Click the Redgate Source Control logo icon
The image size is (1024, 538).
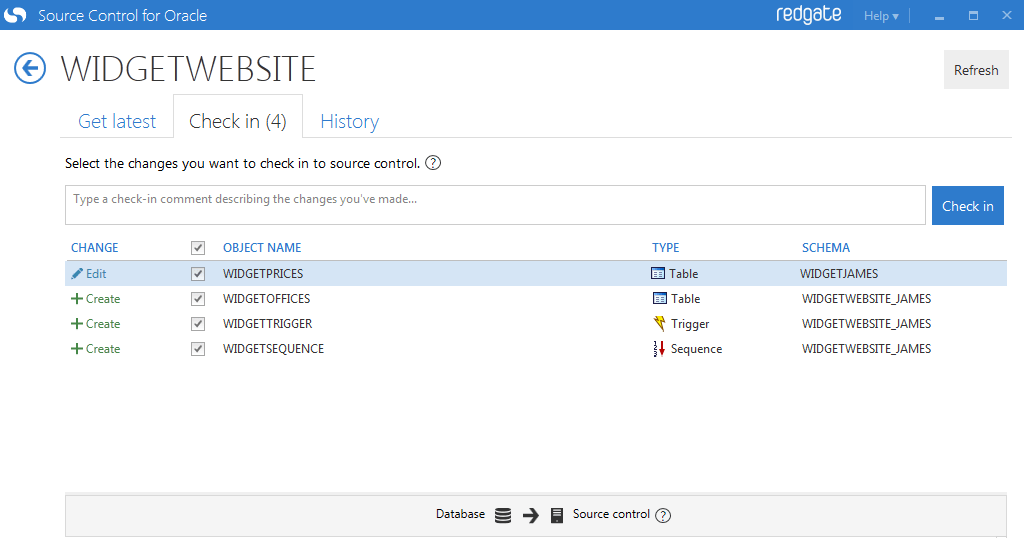[15, 14]
